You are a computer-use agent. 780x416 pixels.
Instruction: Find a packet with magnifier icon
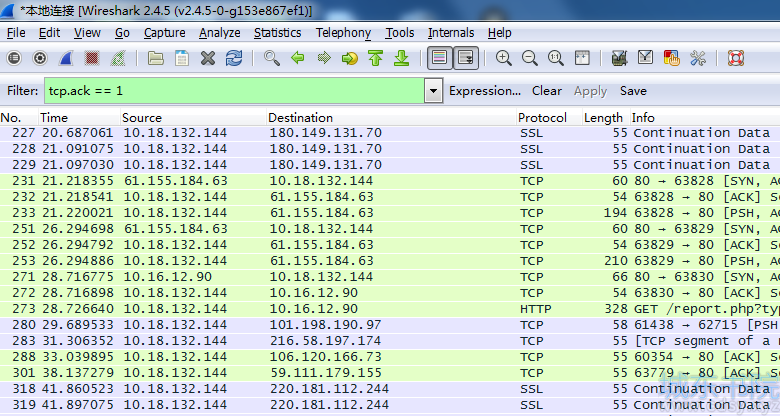point(272,58)
